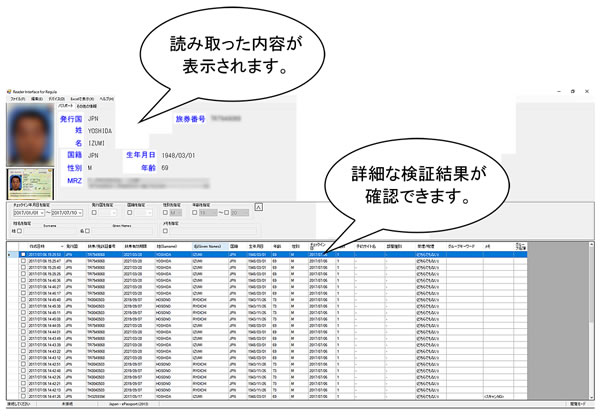Sort by the 作成日時 column header
Image resolution: width=600 pixels, height=416 pixels.
click(x=47, y=245)
